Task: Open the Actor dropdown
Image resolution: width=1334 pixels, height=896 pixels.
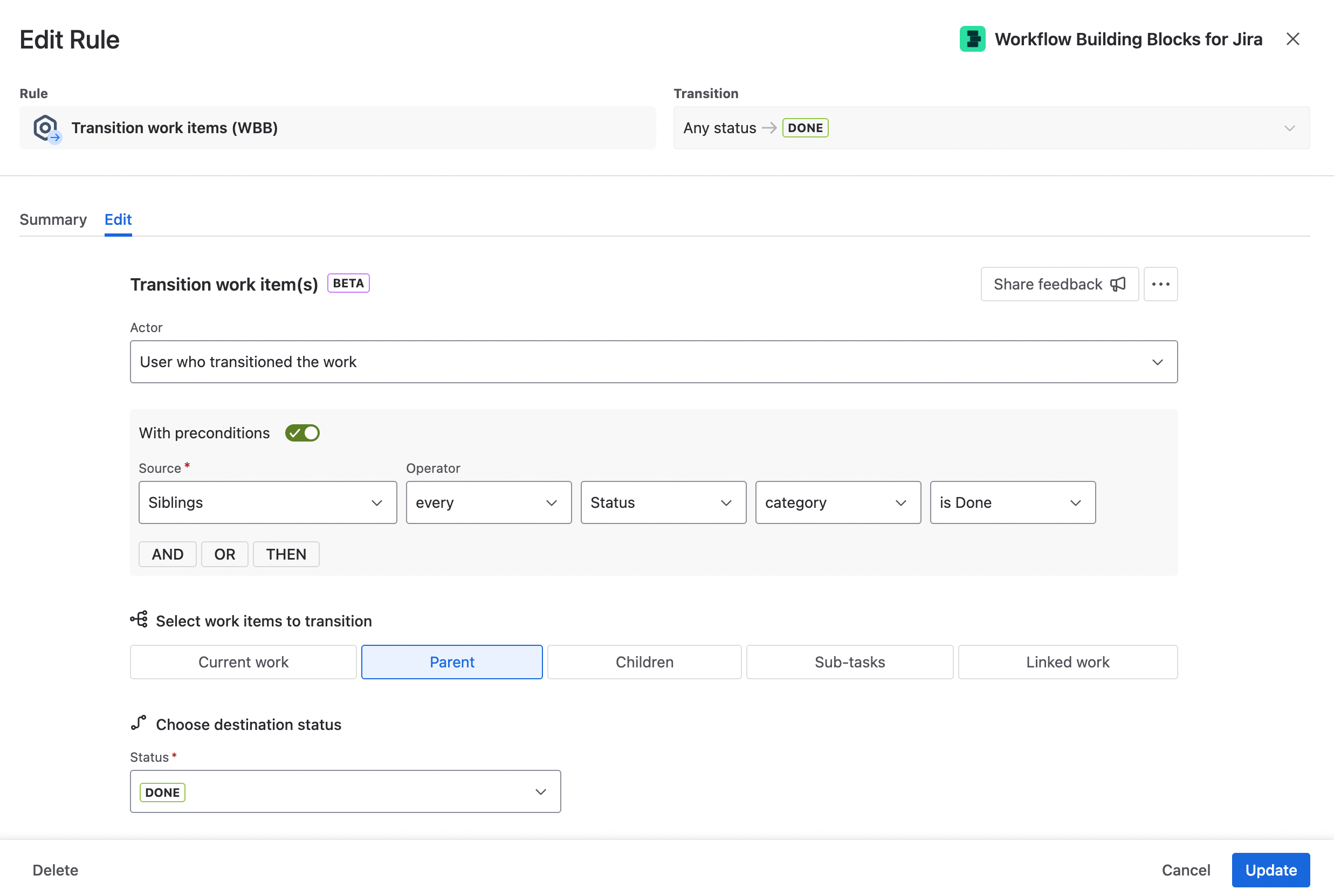Action: pyautogui.click(x=654, y=361)
